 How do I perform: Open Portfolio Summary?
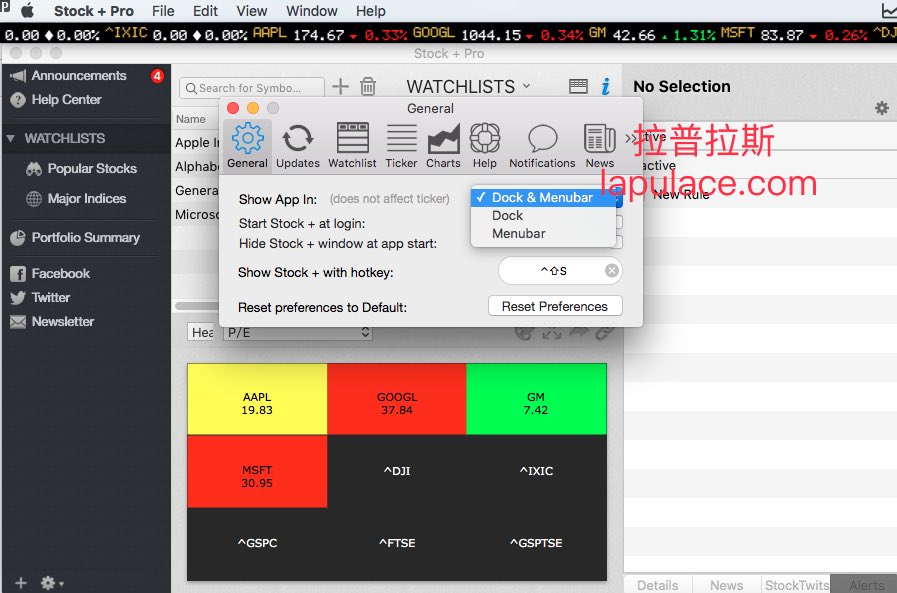pyautogui.click(x=85, y=237)
